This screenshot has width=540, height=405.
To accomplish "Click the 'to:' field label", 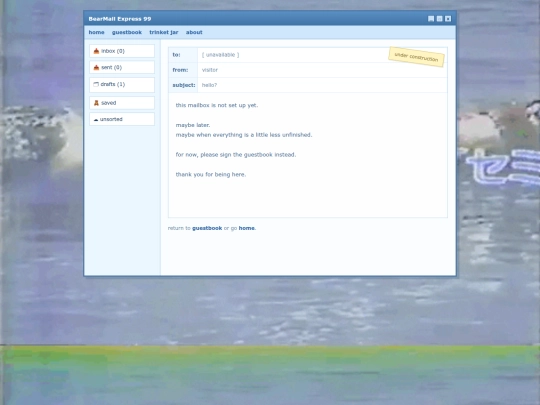I will click(x=176, y=55).
